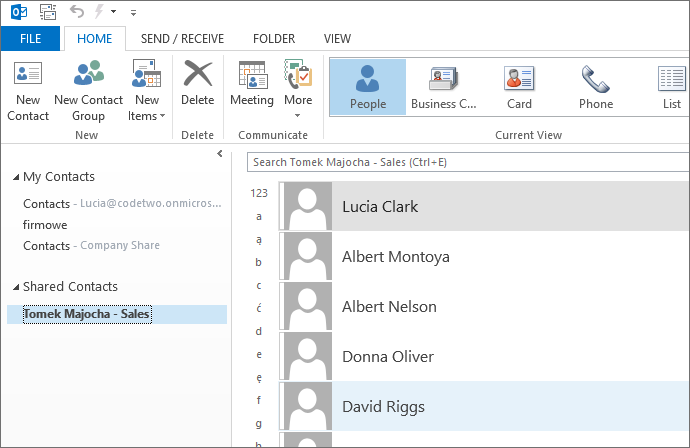Switch to People view
This screenshot has height=448, width=690.
click(368, 87)
